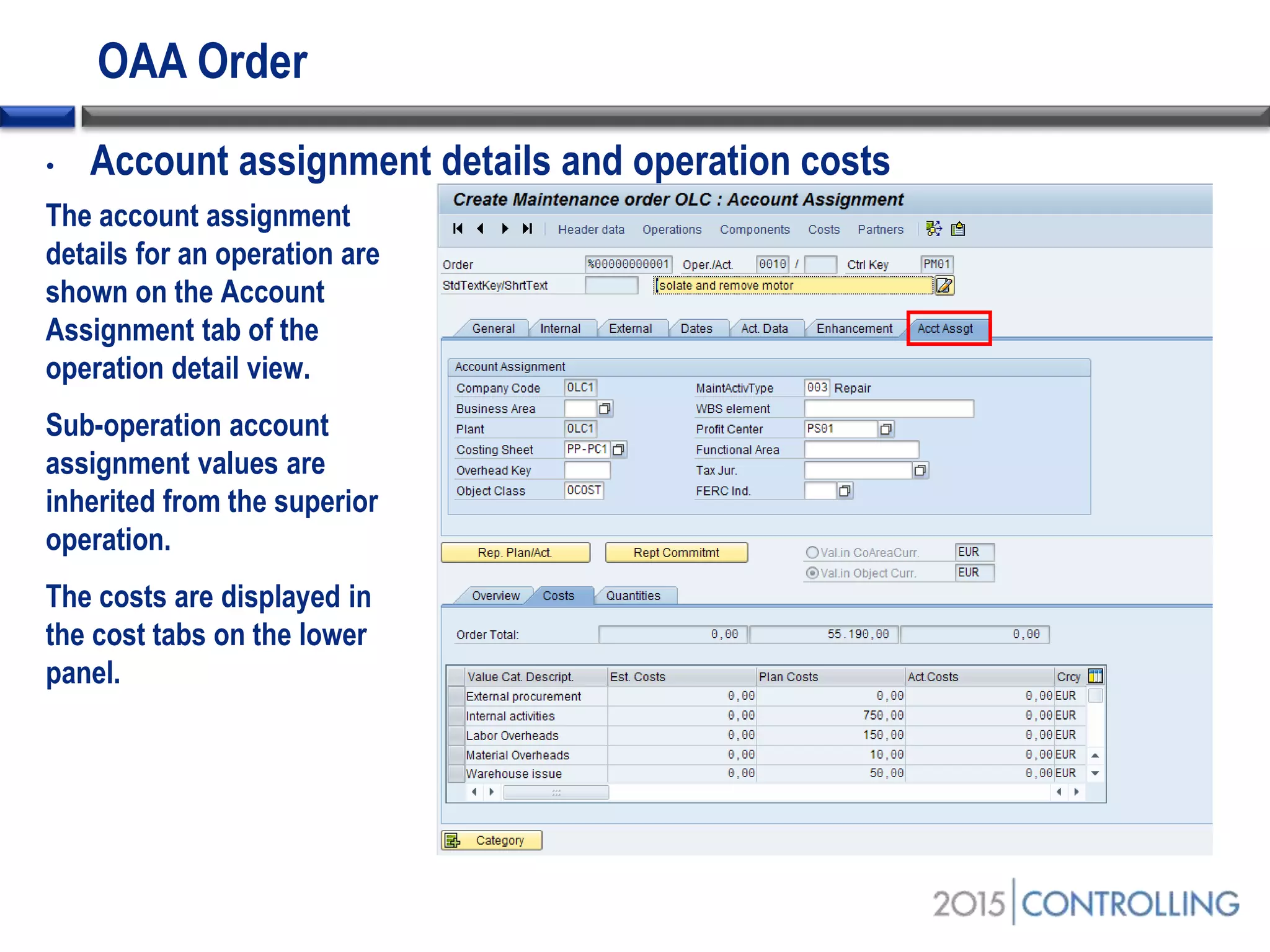Viewport: 1270px width, 952px height.
Task: Select the Acct Assgt tab
Action: coord(946,328)
